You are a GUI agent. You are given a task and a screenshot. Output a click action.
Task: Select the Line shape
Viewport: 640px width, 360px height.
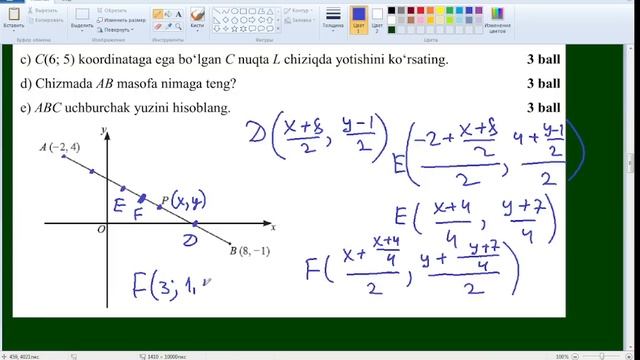coord(217,11)
